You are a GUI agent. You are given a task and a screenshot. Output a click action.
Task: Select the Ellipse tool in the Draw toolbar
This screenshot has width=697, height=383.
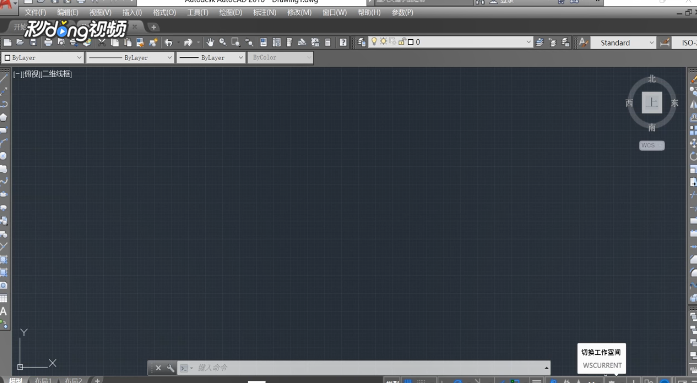(4, 194)
